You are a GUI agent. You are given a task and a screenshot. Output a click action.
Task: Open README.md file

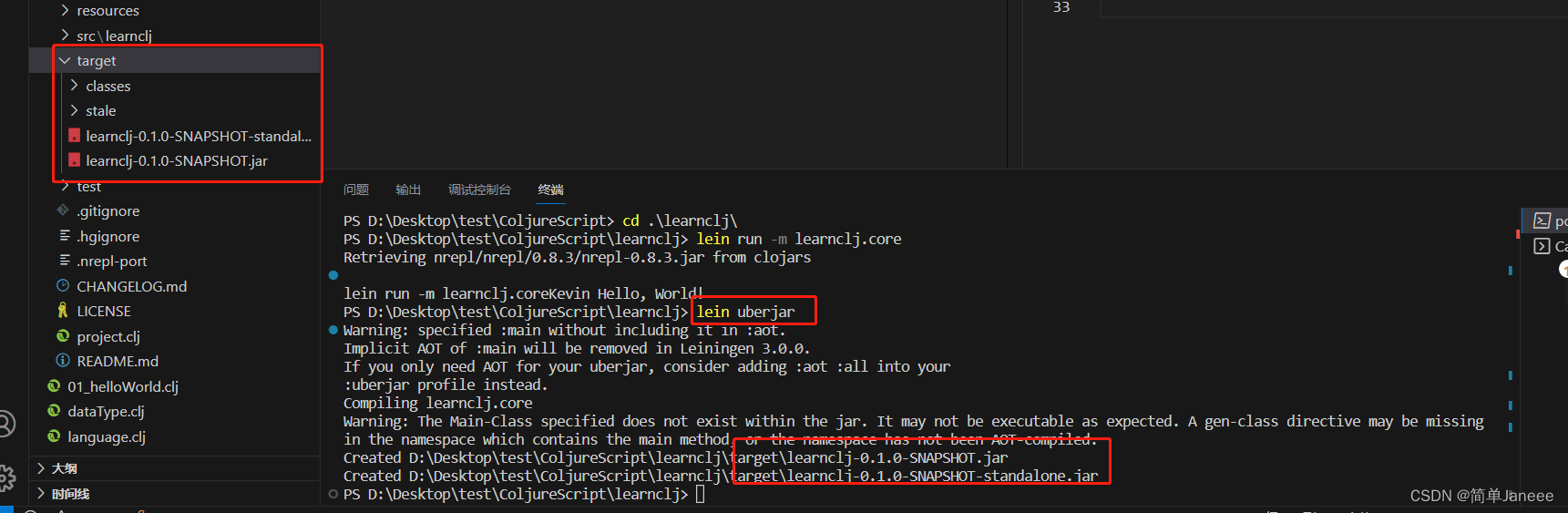point(118,361)
